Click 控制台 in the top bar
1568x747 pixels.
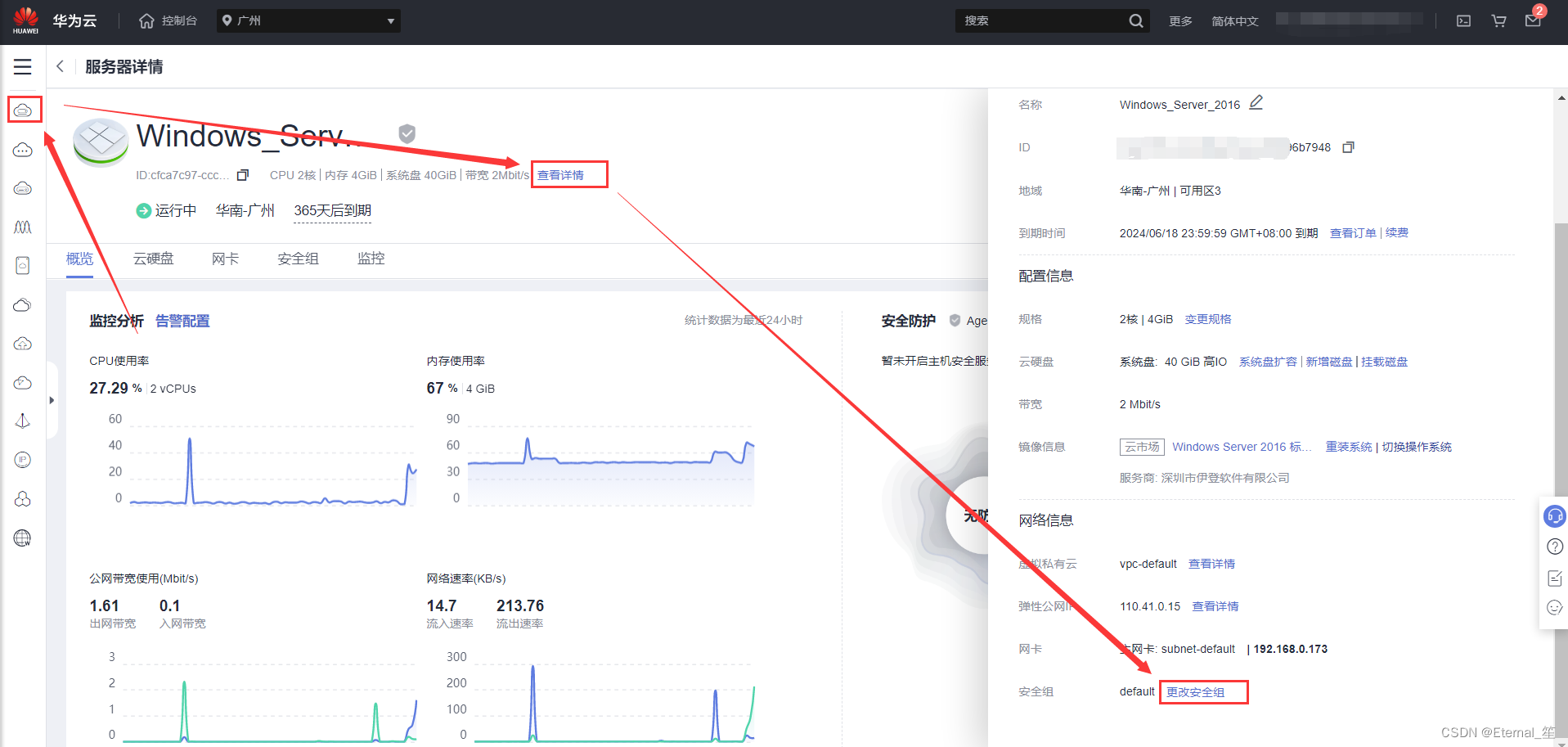click(179, 20)
